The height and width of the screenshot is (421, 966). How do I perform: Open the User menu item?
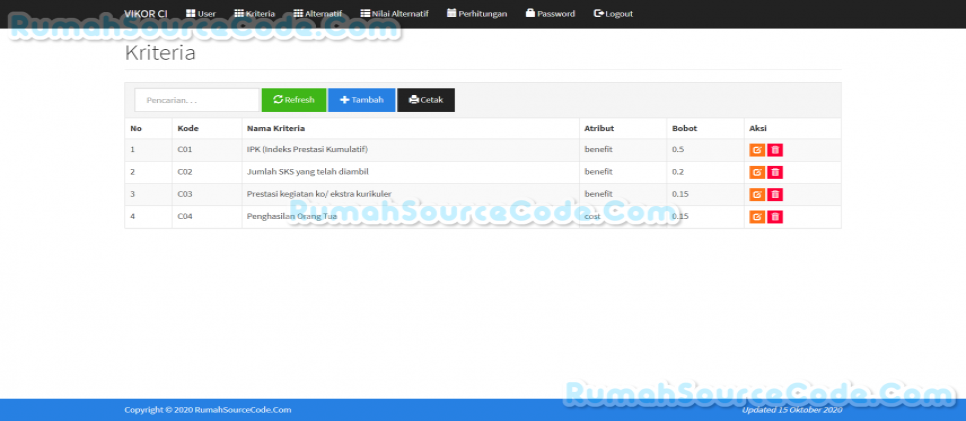coord(200,14)
